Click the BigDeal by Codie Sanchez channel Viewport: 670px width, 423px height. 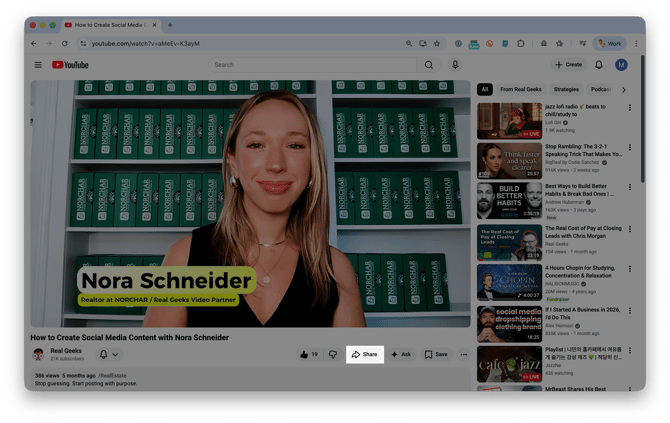(x=572, y=162)
